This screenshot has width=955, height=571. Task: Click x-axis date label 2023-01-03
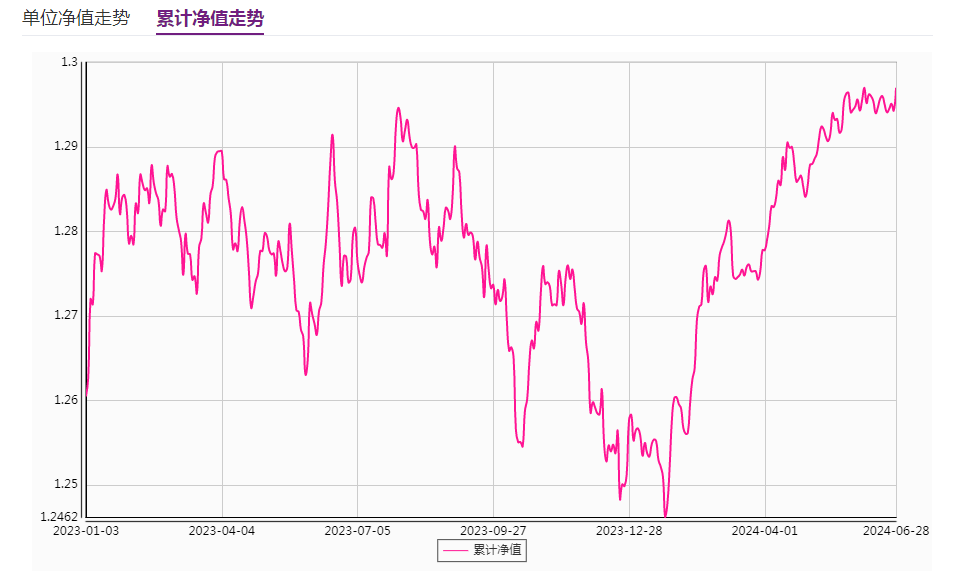click(86, 531)
